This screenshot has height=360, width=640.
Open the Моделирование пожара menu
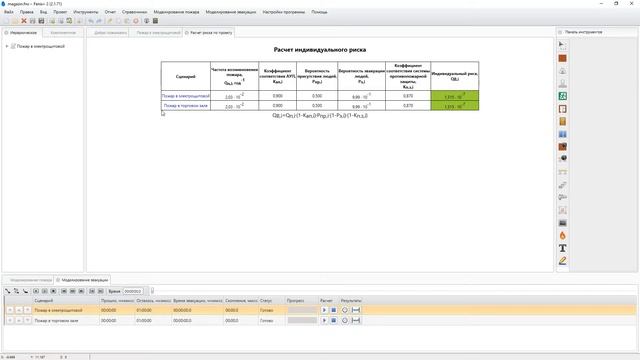coord(176,12)
